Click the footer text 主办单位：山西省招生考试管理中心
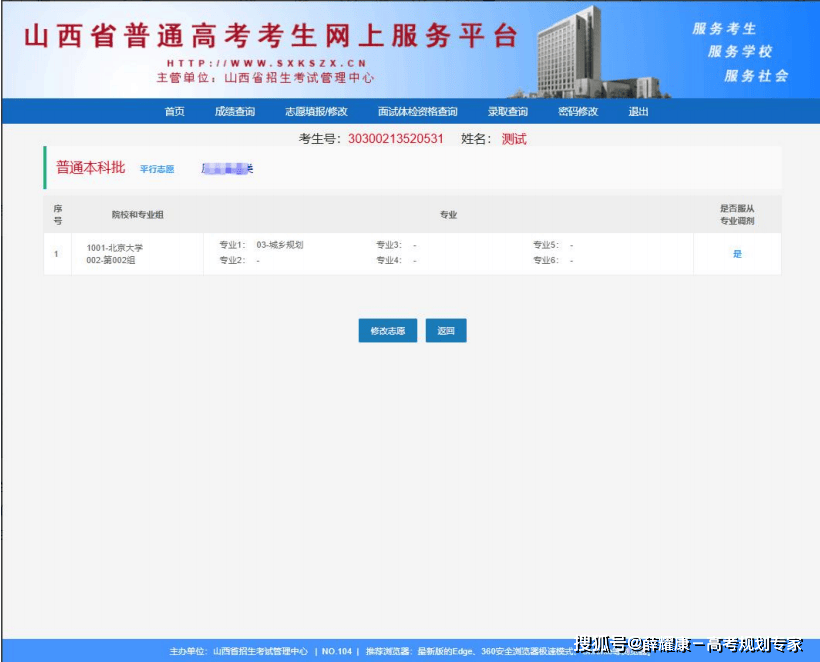The height and width of the screenshot is (662, 820). pyautogui.click(x=238, y=651)
